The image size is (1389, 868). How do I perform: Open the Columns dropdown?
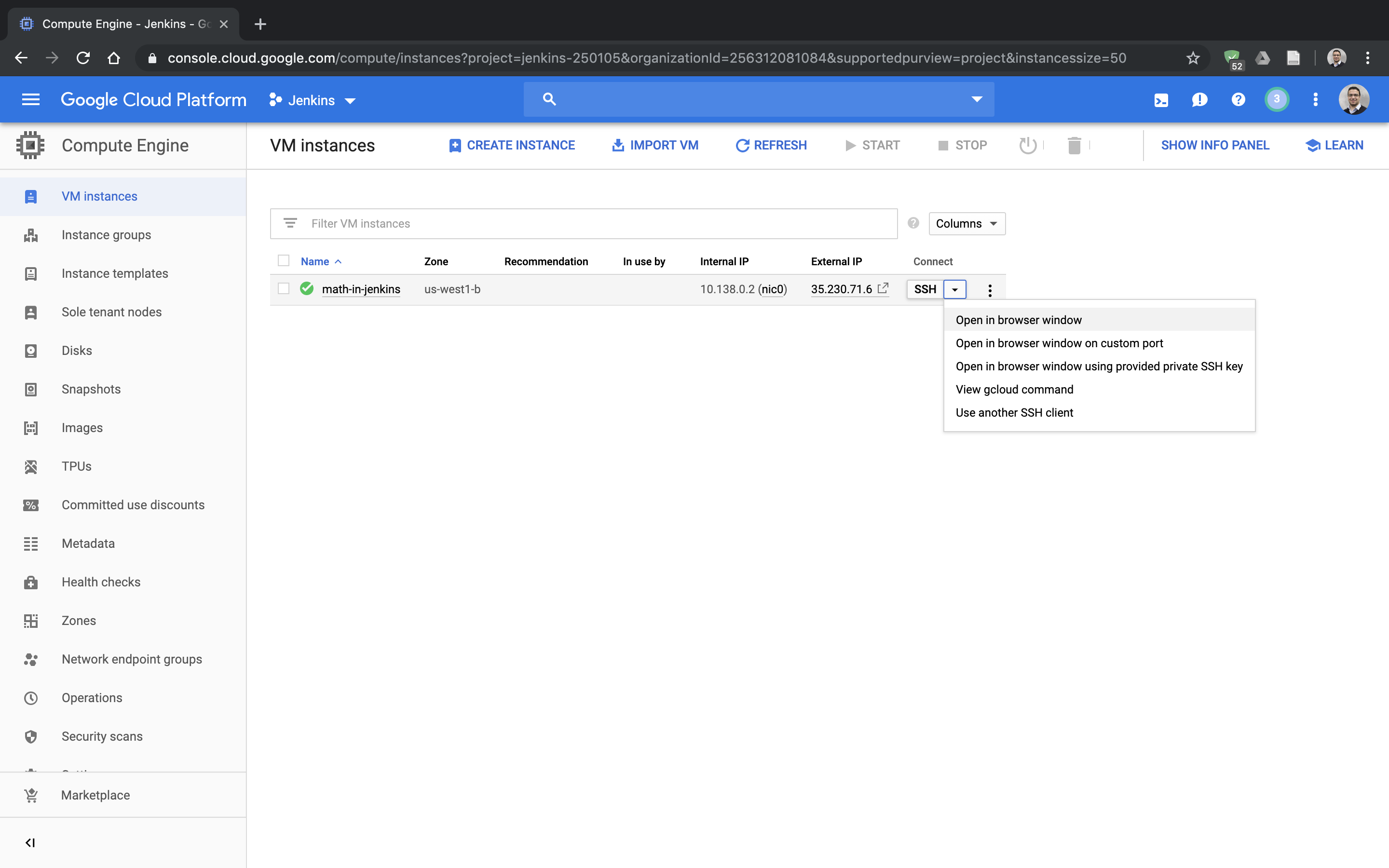point(967,223)
